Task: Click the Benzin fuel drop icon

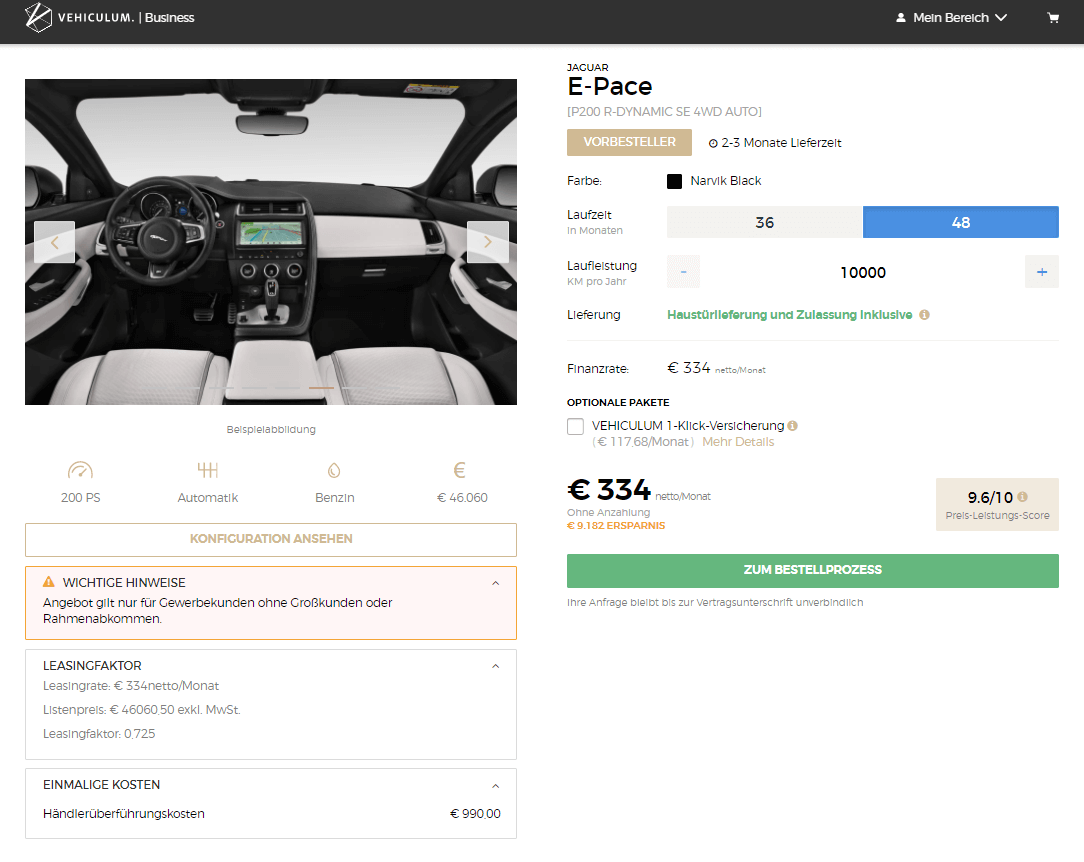Action: point(335,471)
